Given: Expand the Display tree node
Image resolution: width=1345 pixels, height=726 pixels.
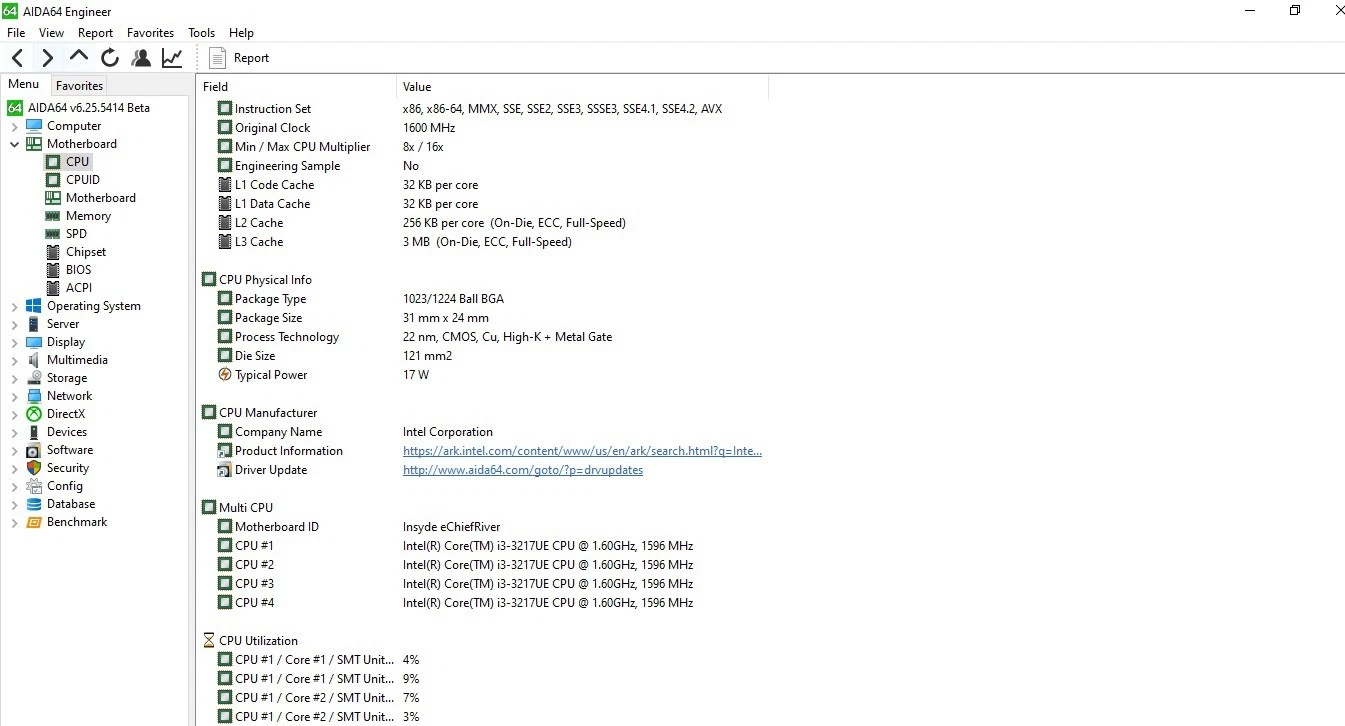Looking at the screenshot, I should (x=14, y=342).
